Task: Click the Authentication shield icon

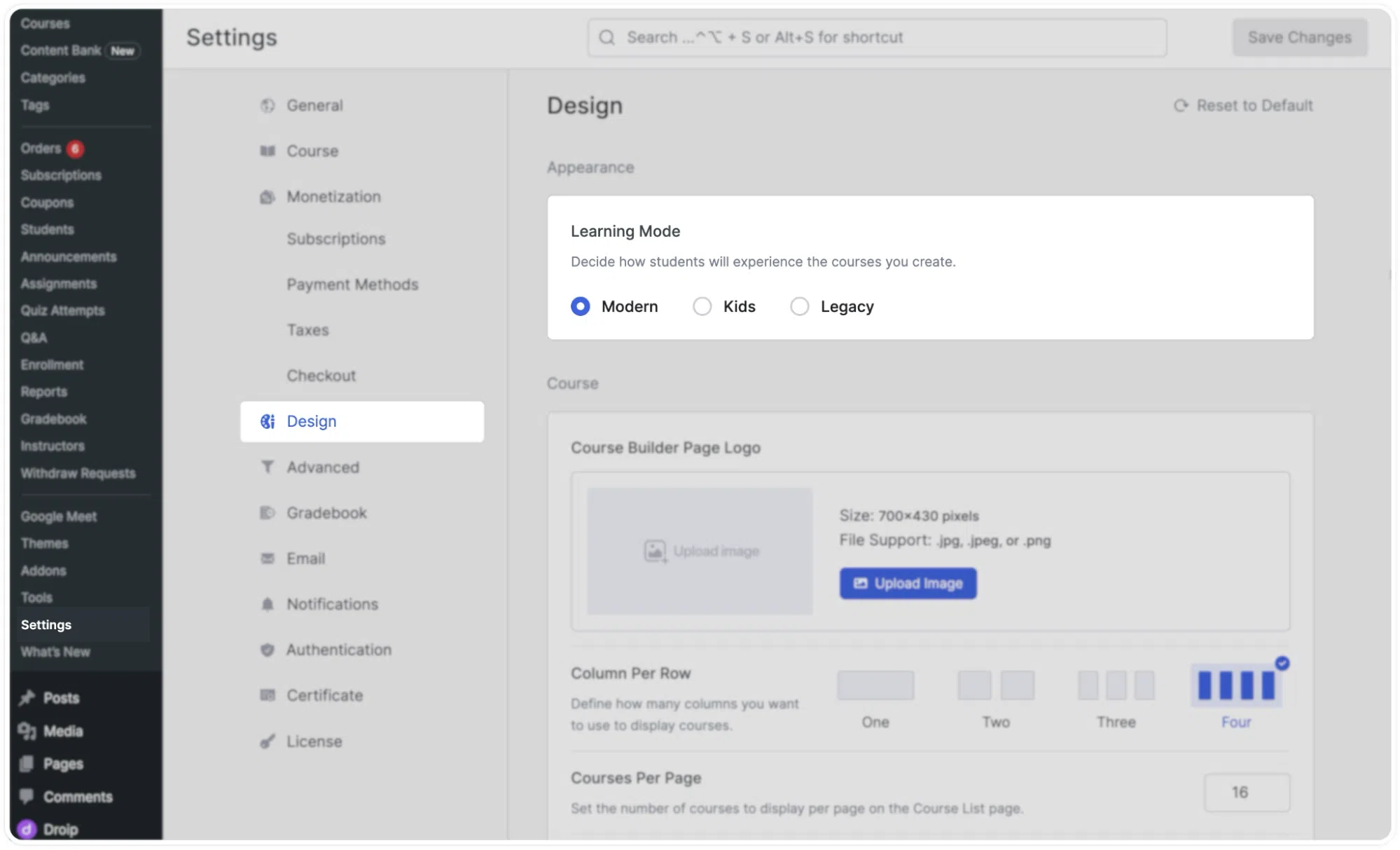Action: click(x=268, y=650)
